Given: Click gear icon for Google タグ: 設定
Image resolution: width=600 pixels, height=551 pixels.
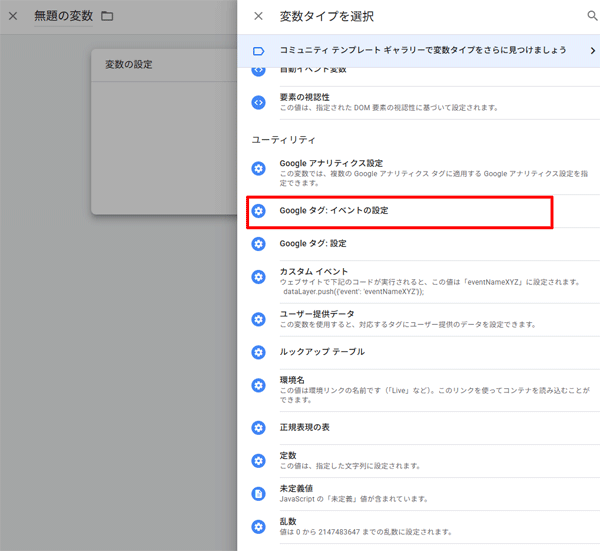Looking at the screenshot, I should tap(259, 243).
